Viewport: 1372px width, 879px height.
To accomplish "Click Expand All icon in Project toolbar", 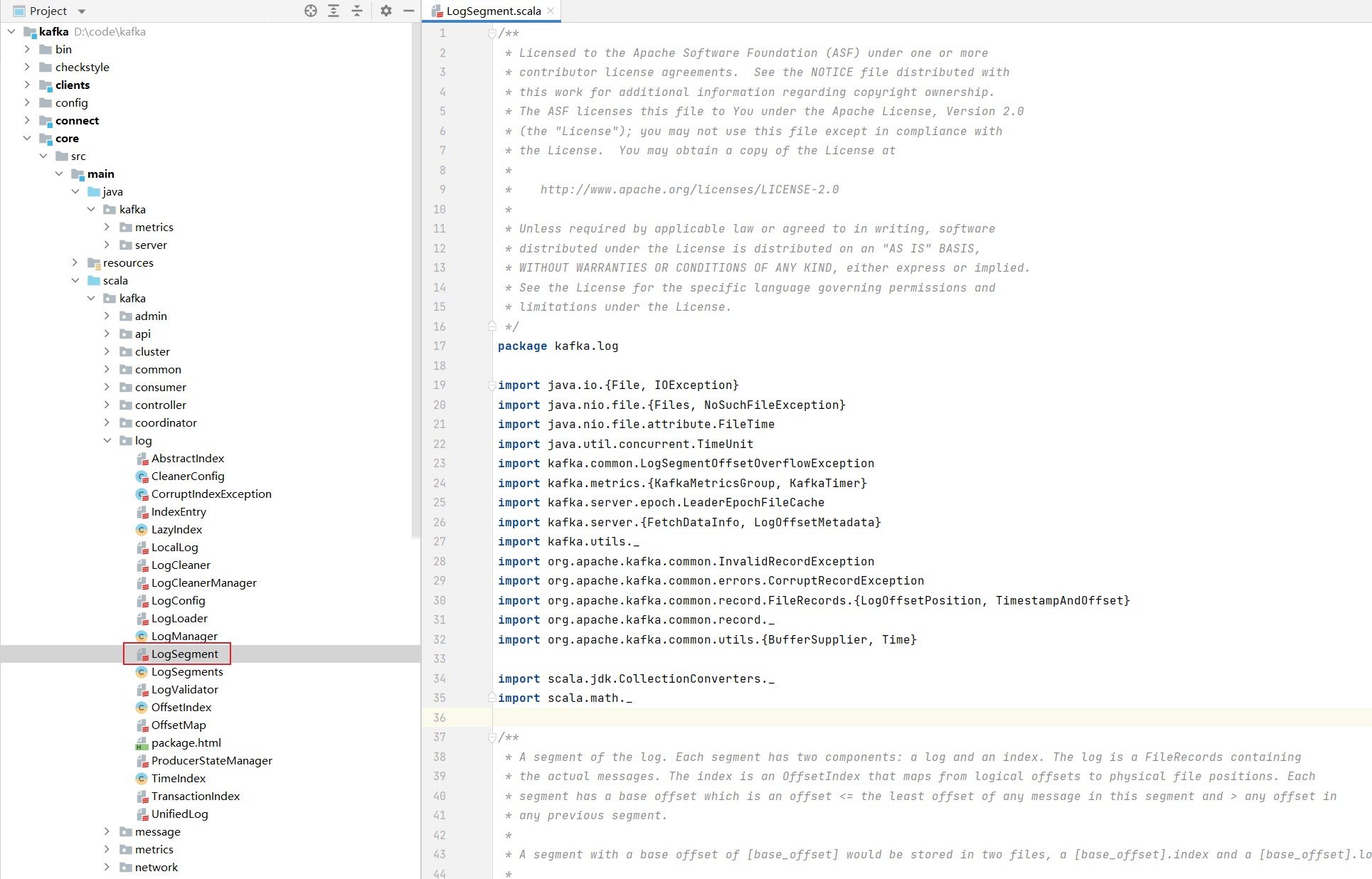I will coord(334,11).
